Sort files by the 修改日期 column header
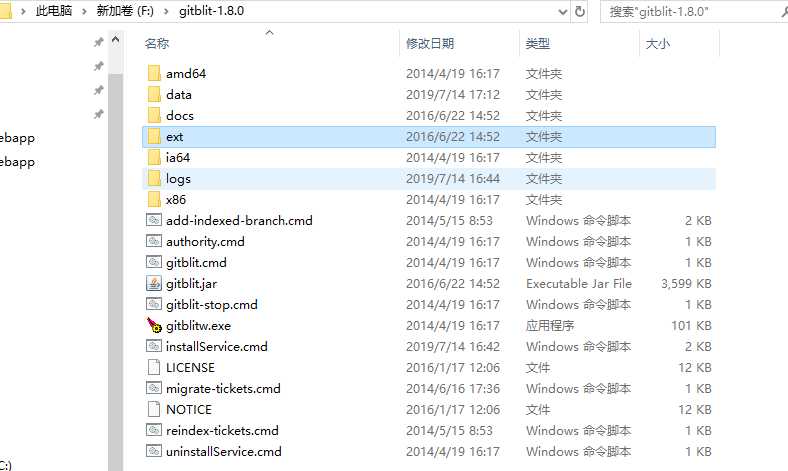Image resolution: width=788 pixels, height=471 pixels. [430, 44]
